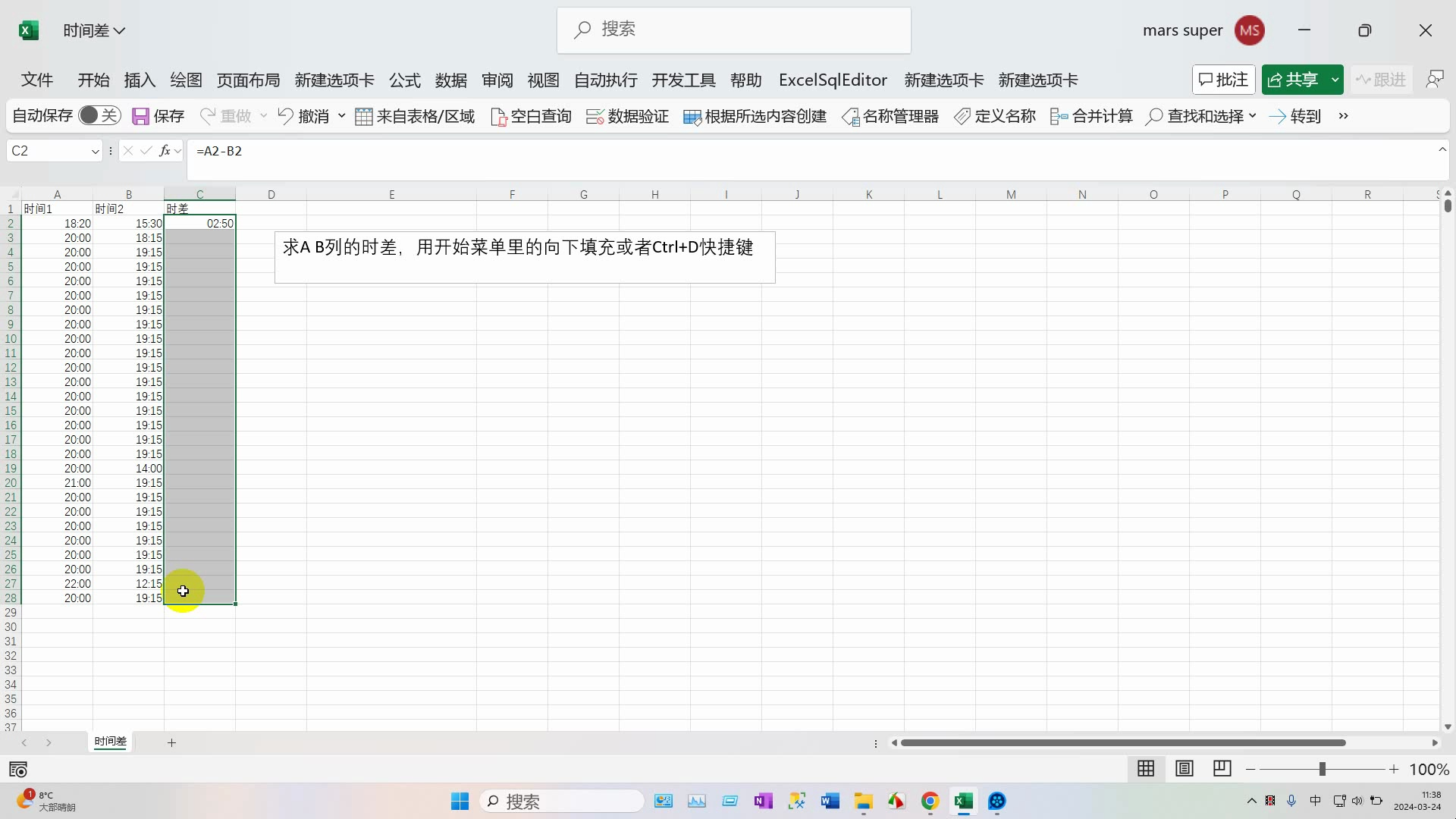
Task: Click the 保存 save icon
Action: (140, 116)
